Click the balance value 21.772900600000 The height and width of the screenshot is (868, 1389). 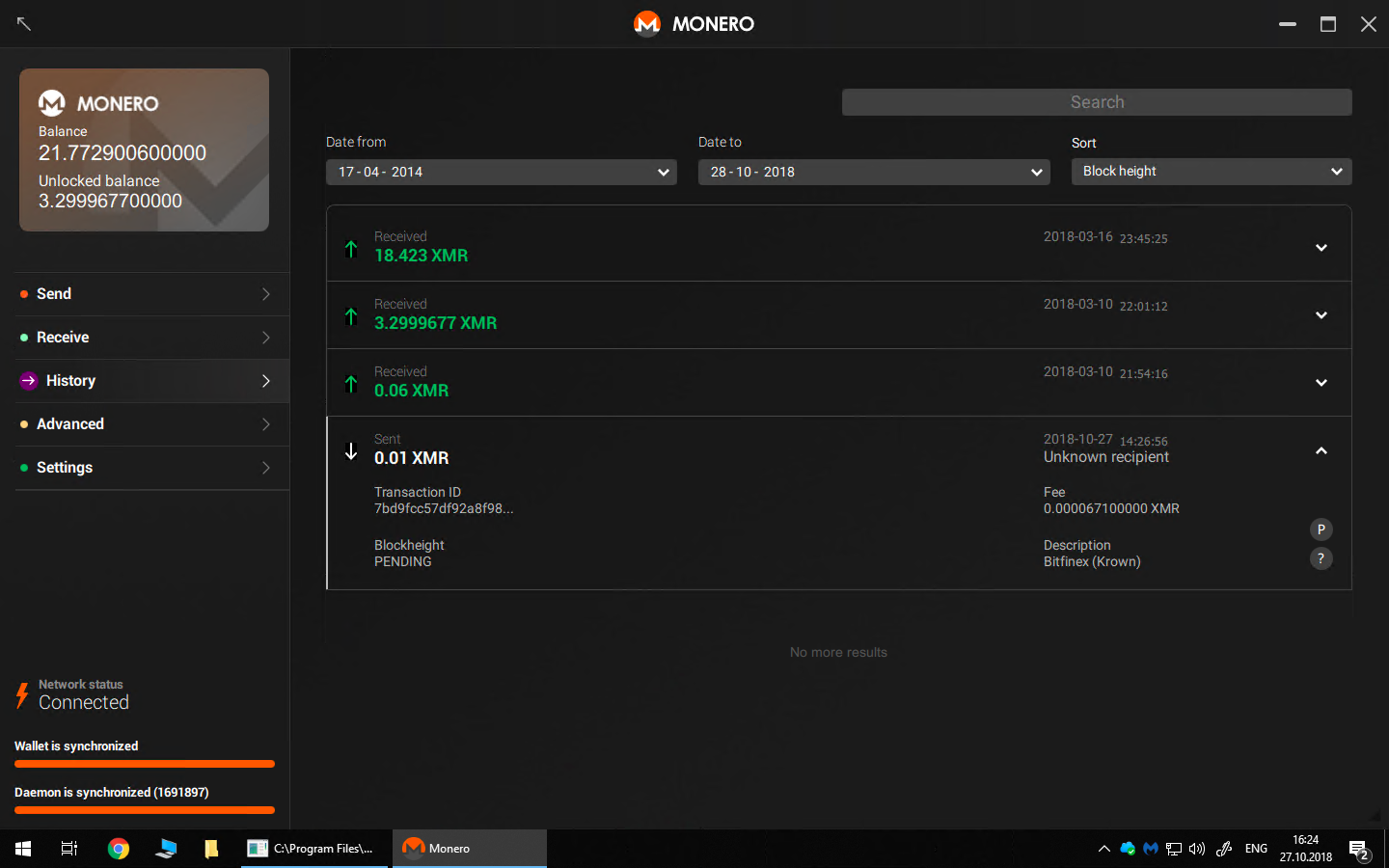point(123,153)
